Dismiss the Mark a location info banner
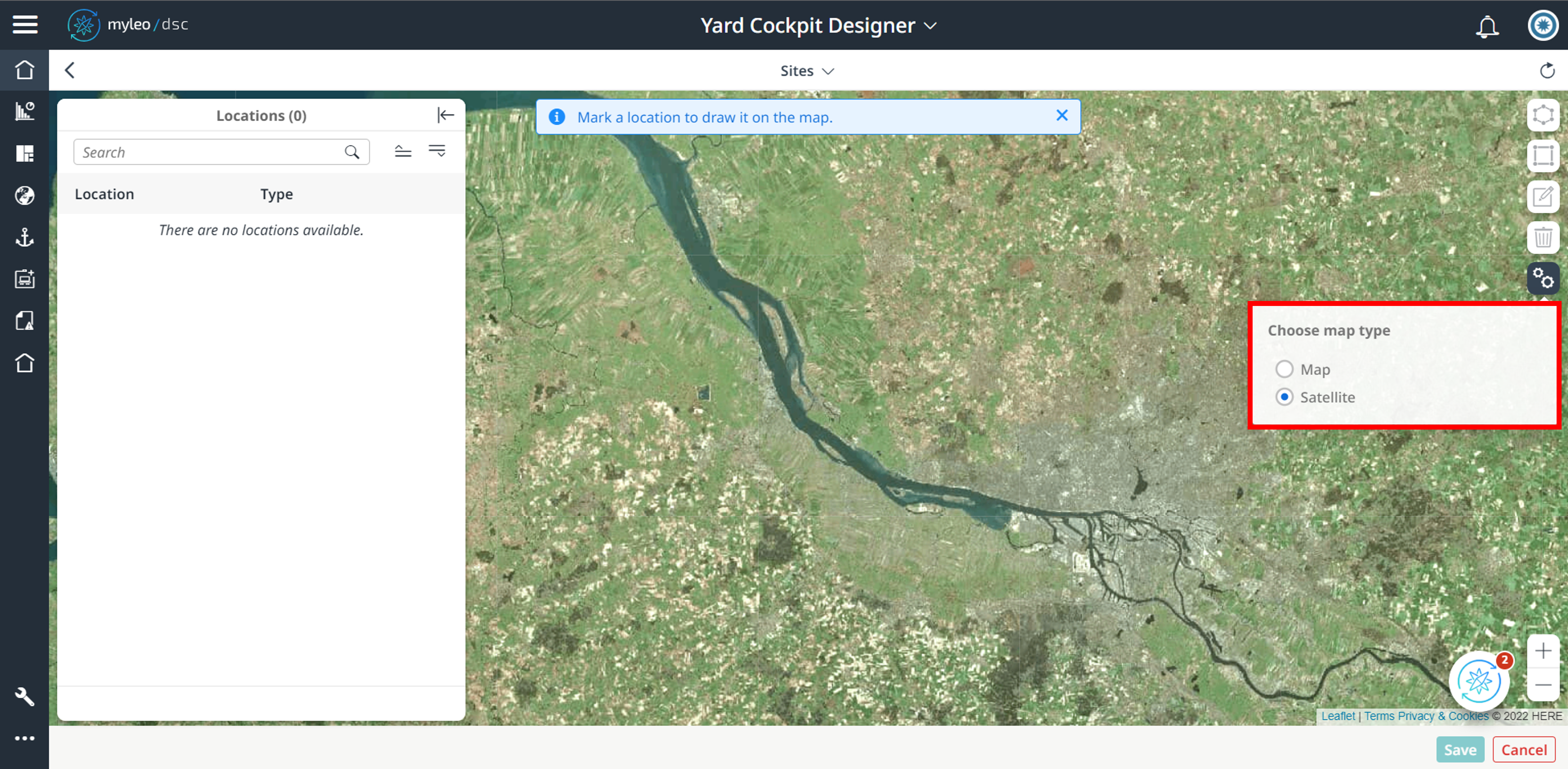The image size is (1568, 769). tap(1062, 116)
